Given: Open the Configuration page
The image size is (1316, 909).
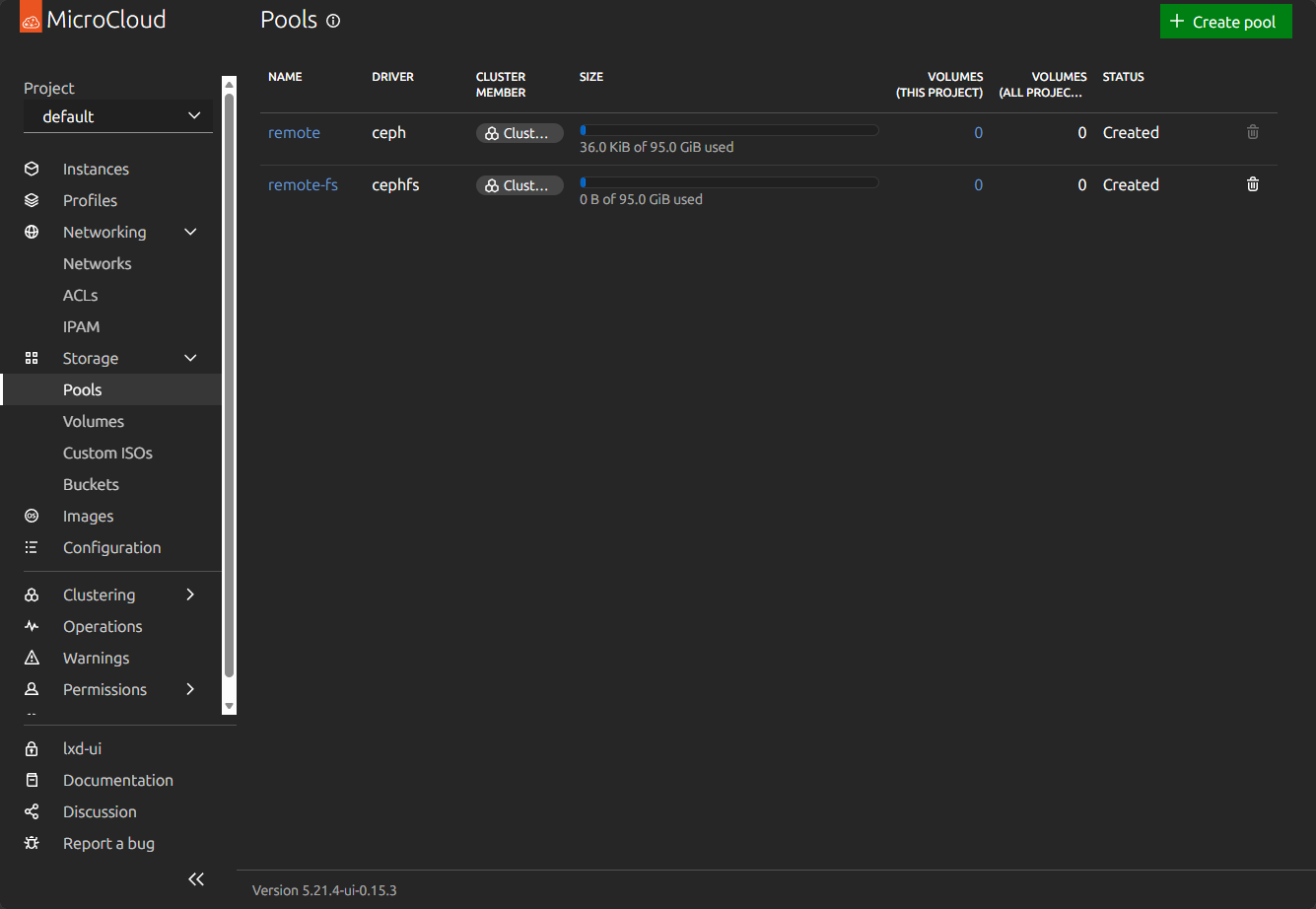Looking at the screenshot, I should [110, 547].
